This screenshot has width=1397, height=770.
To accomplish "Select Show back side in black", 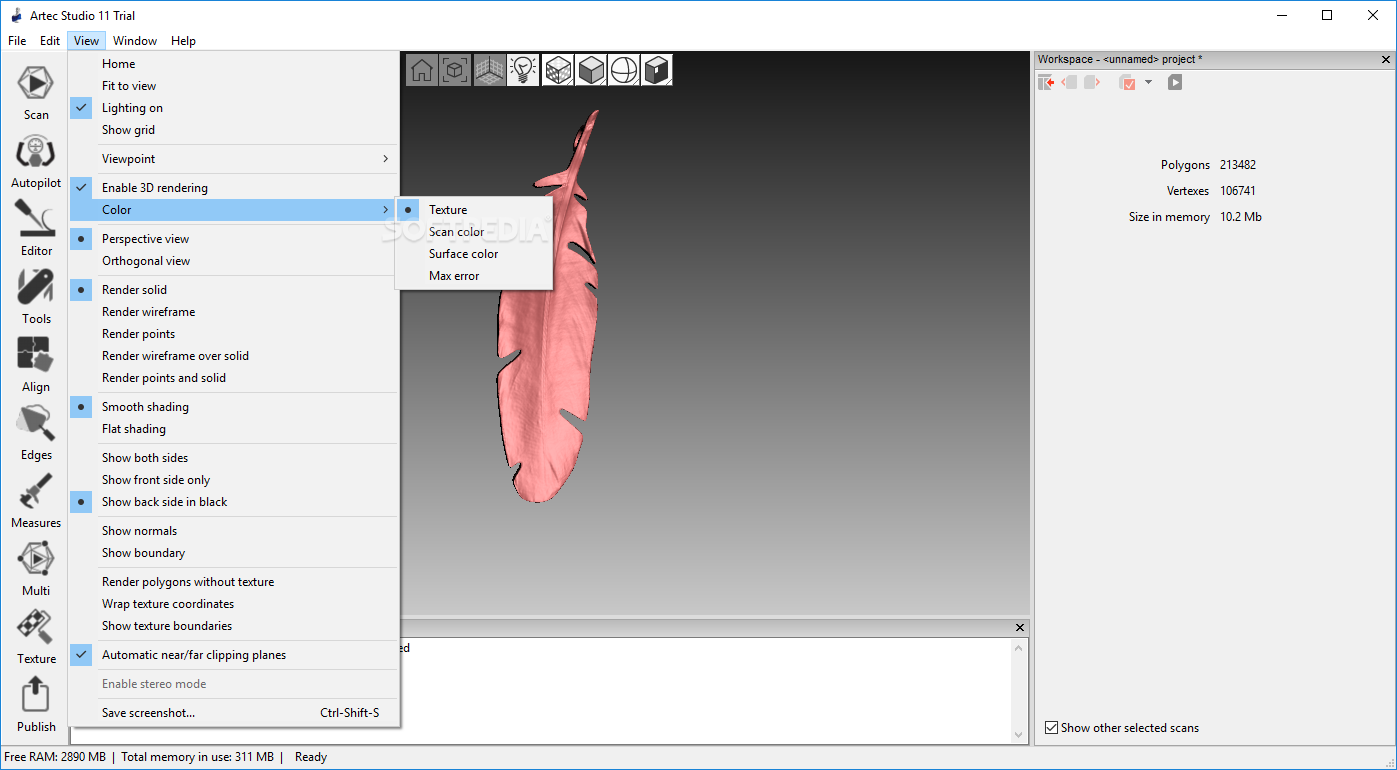I will pyautogui.click(x=234, y=502).
